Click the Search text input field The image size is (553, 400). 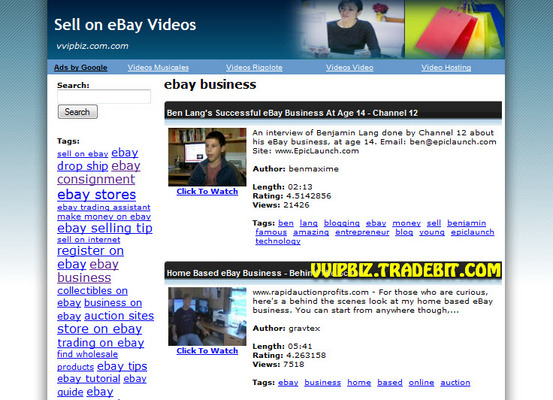tap(104, 96)
